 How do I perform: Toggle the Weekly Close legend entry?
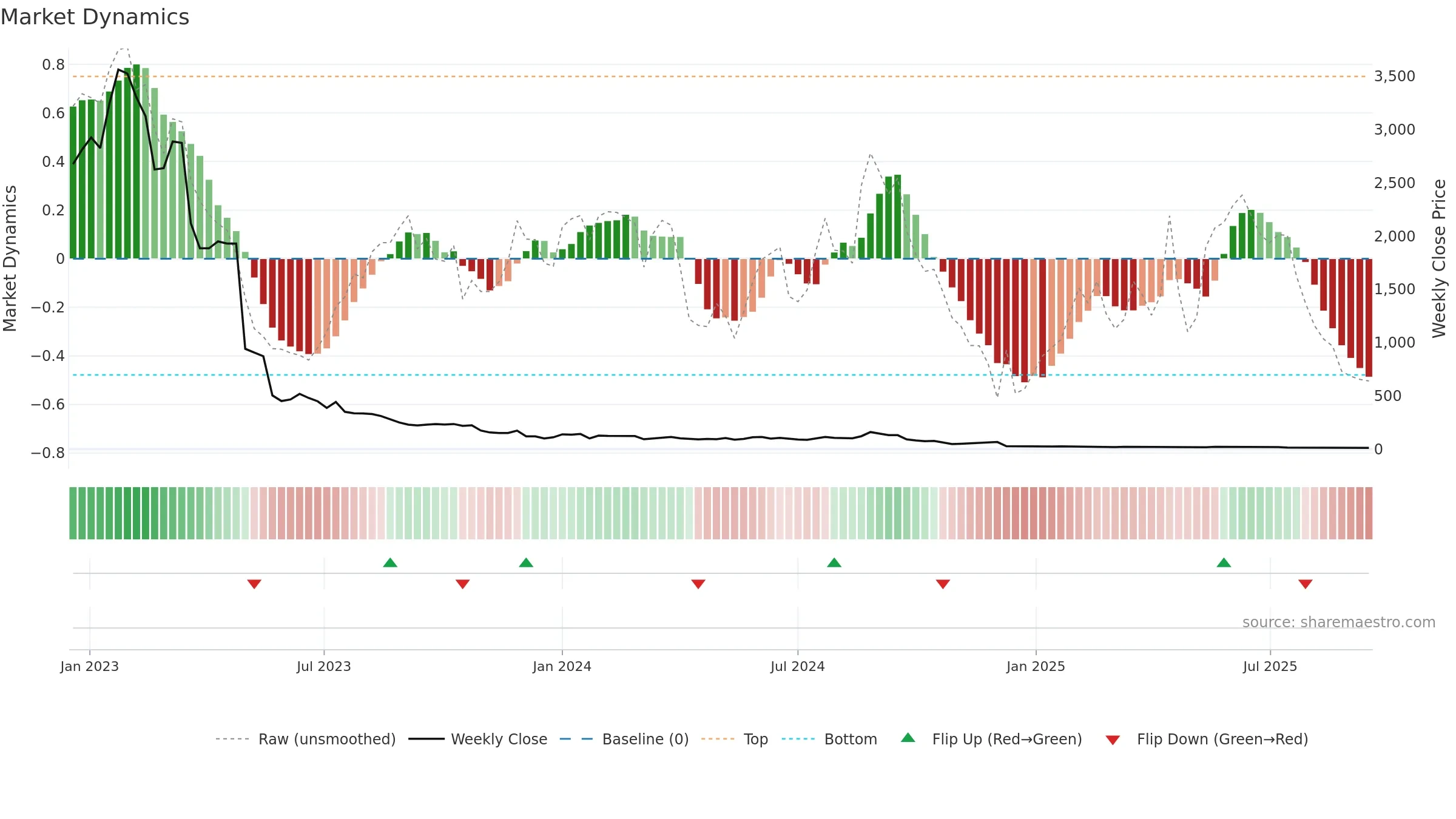click(x=477, y=739)
